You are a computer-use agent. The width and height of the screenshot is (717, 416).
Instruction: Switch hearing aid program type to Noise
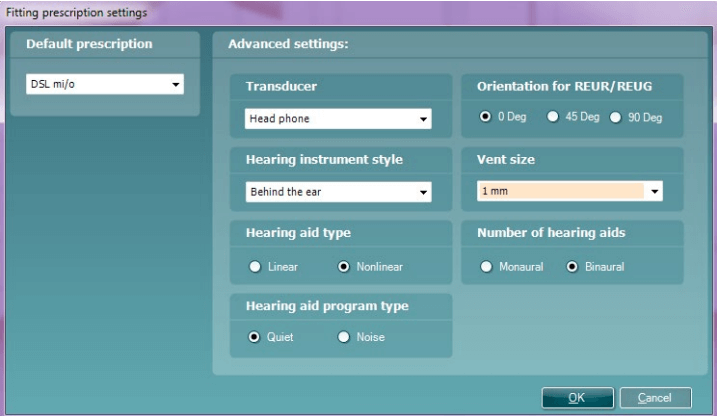(345, 337)
